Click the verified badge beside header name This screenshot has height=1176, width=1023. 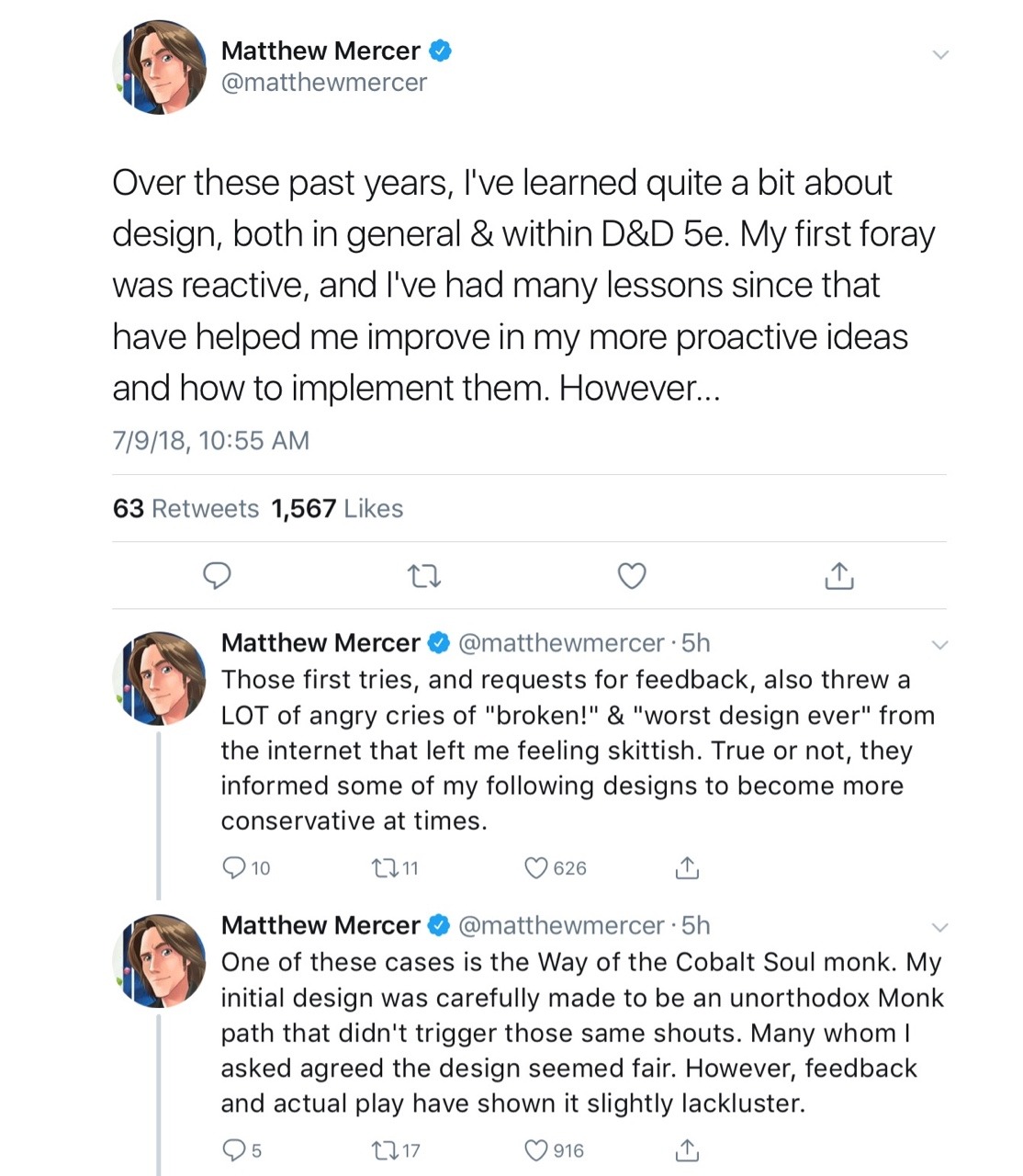coord(440,51)
